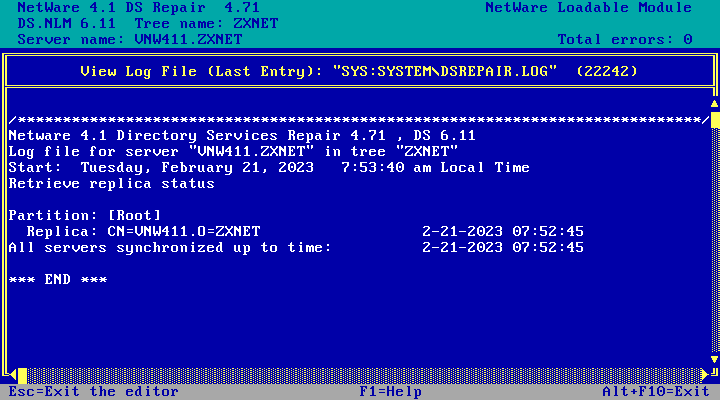Click the 'NetWare Loadable Module' header text
Image resolution: width=720 pixels, height=400 pixels.
coord(589,8)
